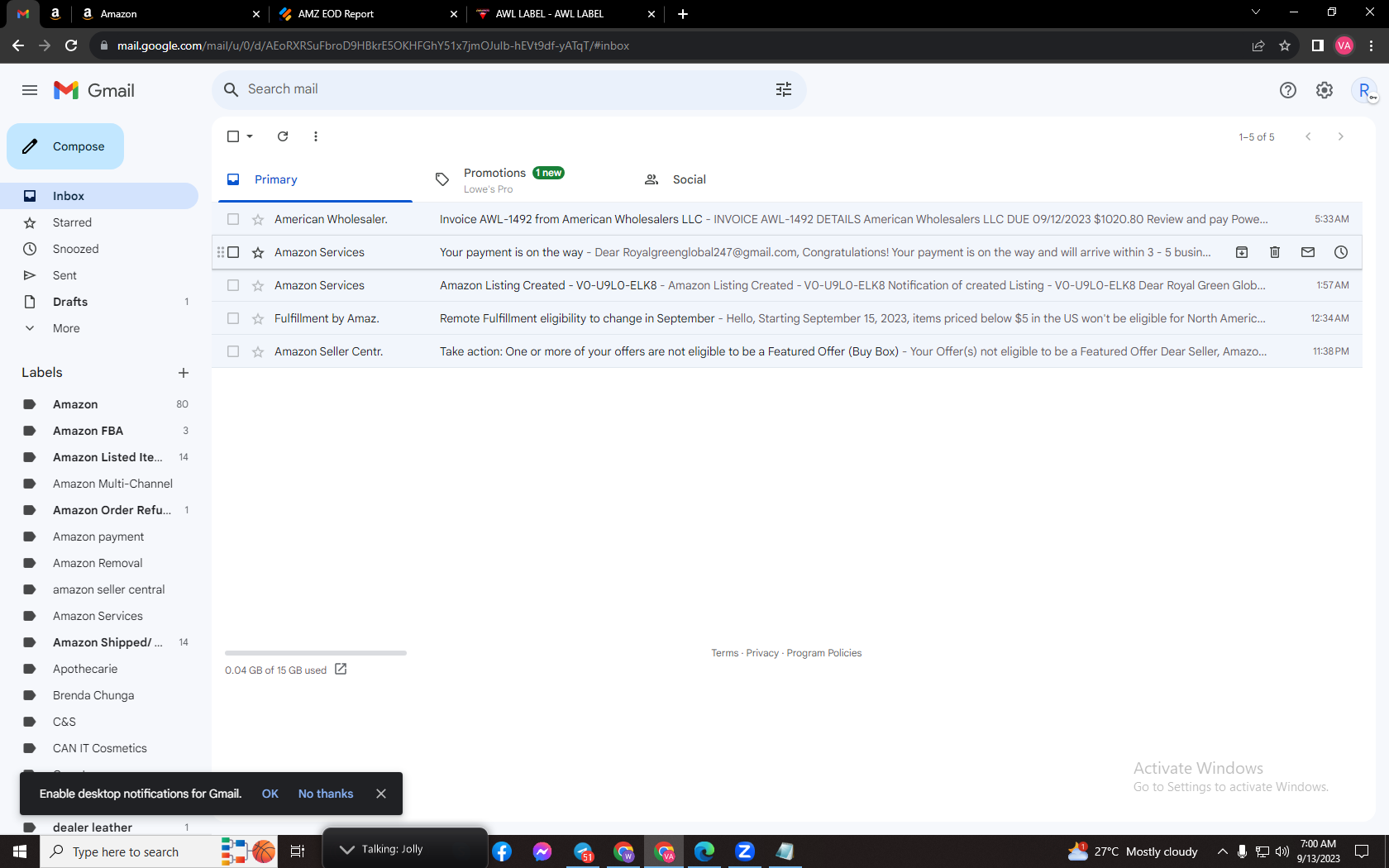Delete the 'Your payment is on the way' email
1389x868 pixels.
(1275, 252)
